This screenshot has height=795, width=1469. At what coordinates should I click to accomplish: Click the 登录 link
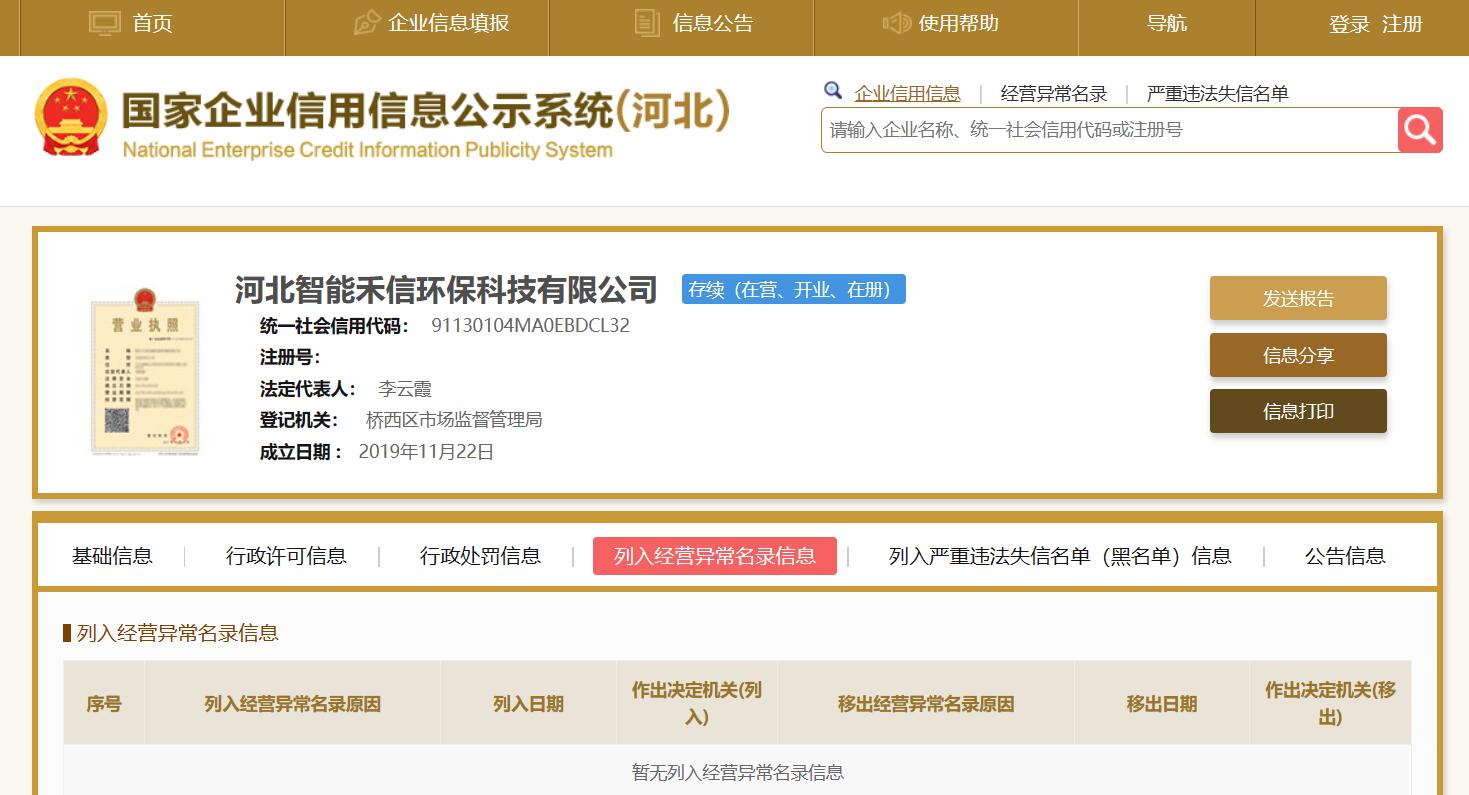[x=1349, y=24]
